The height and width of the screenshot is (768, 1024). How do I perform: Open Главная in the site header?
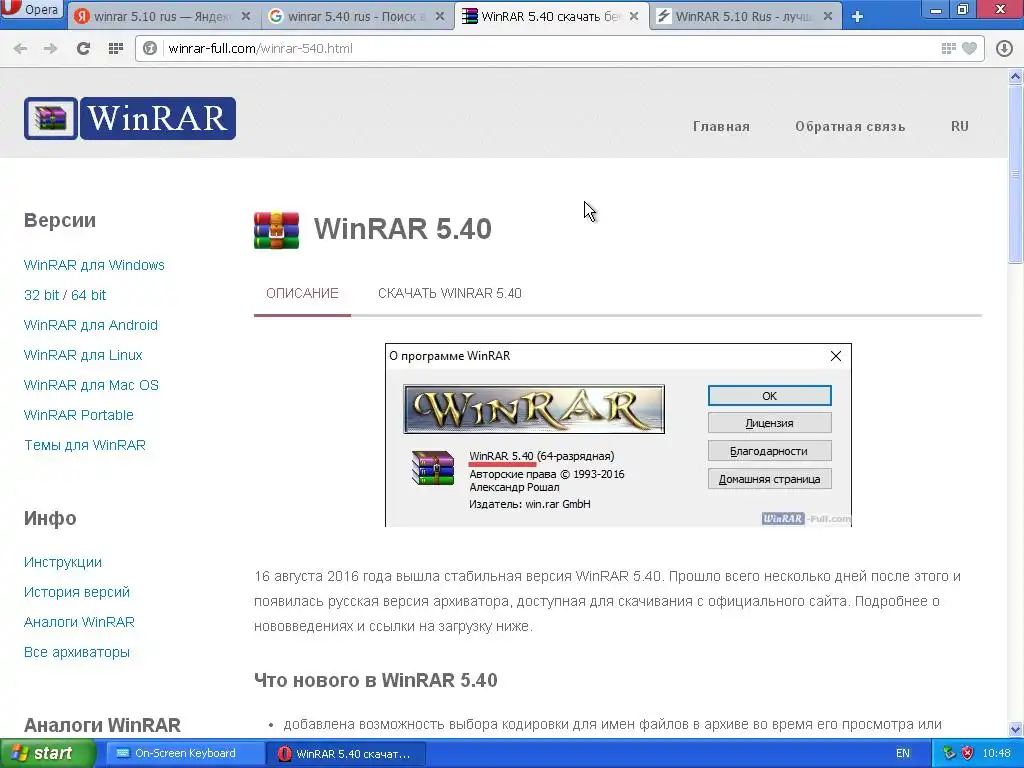[721, 126]
